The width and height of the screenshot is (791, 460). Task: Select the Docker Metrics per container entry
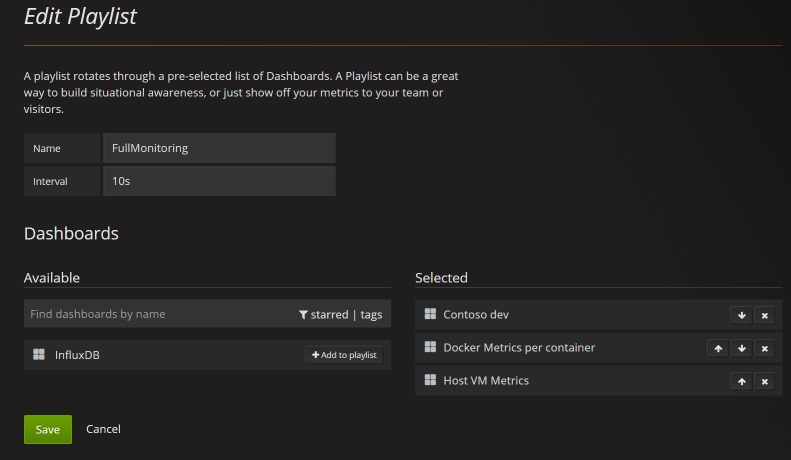point(519,348)
